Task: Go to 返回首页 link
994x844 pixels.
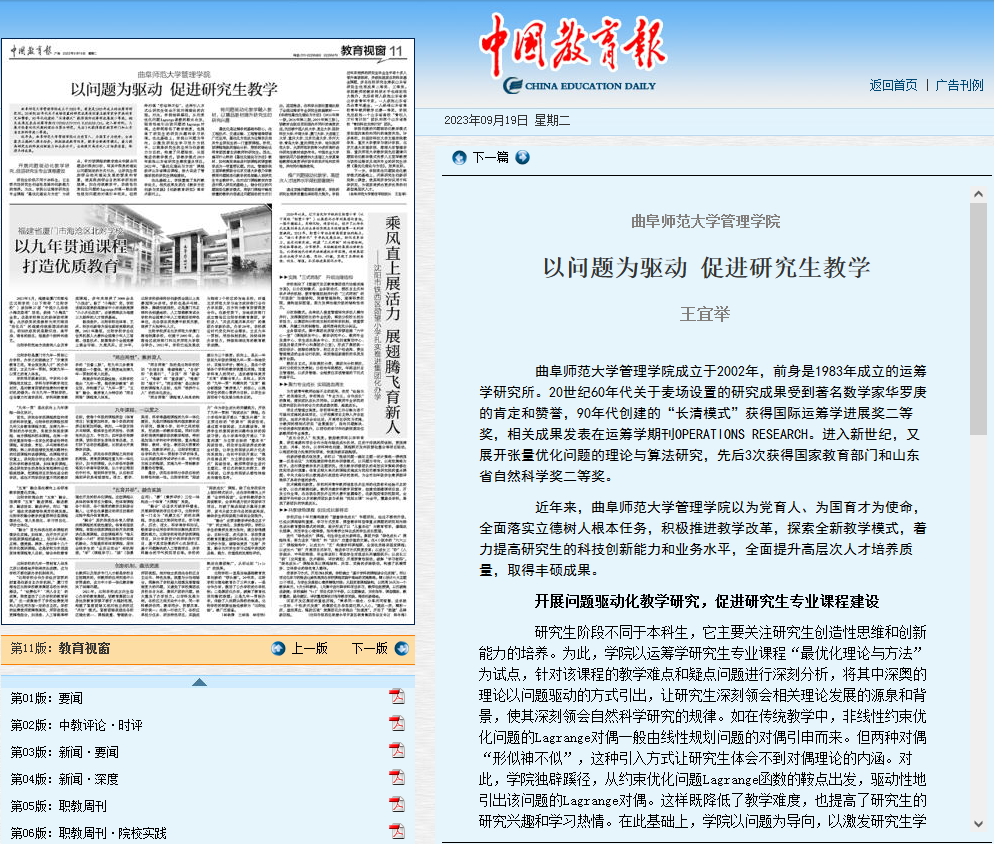Action: 893,86
